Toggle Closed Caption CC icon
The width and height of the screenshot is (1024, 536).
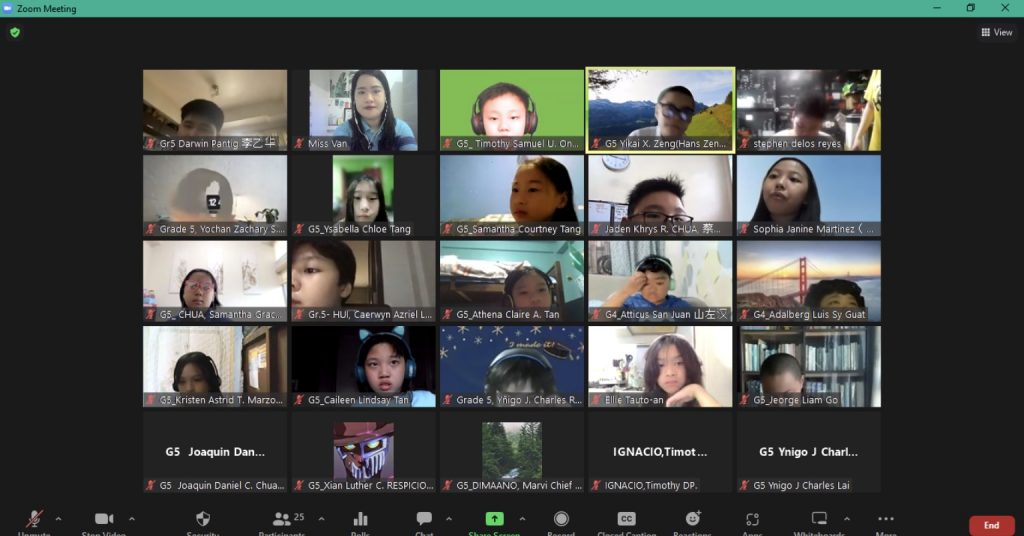(x=626, y=519)
